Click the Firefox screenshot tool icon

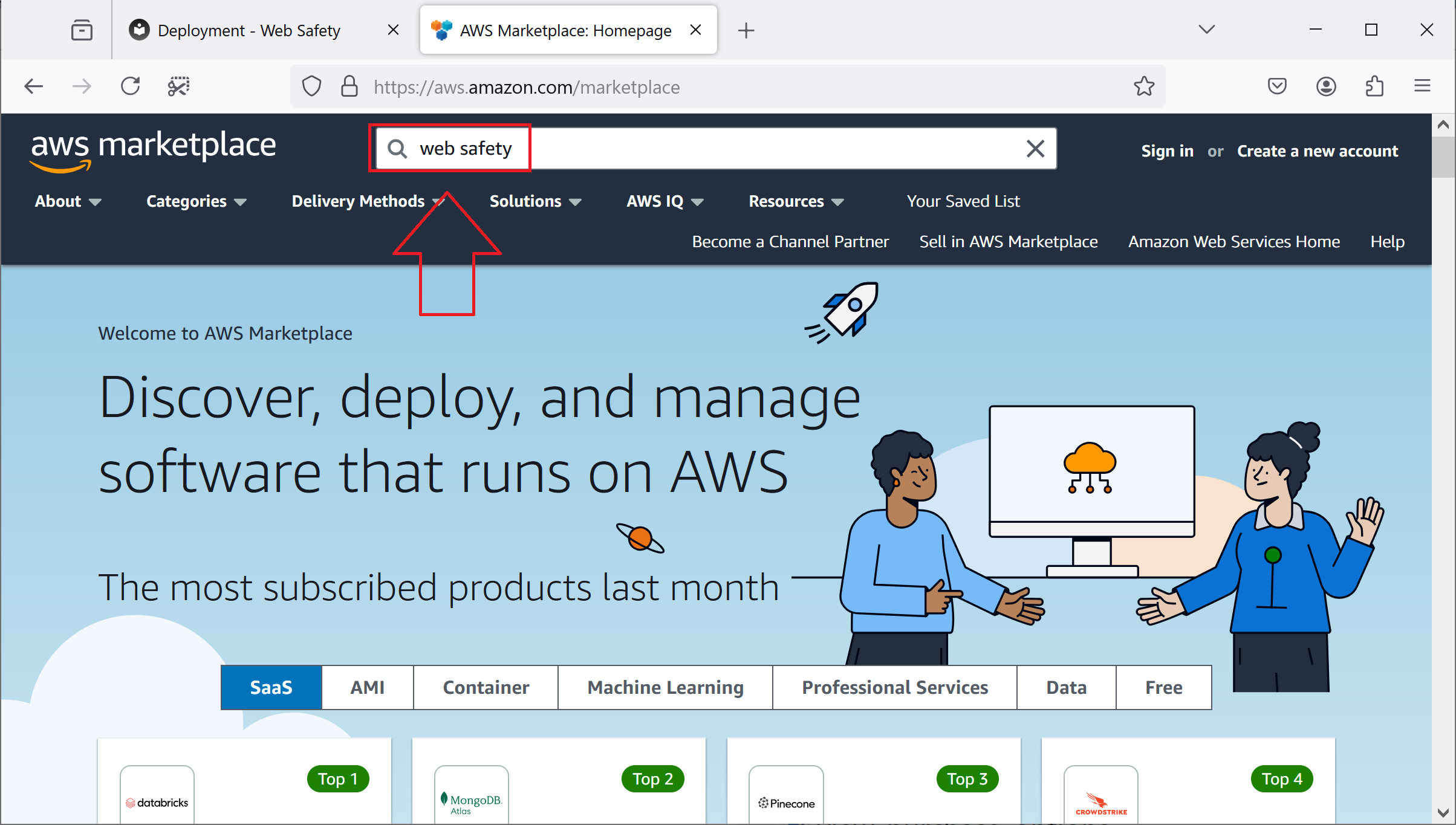pyautogui.click(x=178, y=86)
